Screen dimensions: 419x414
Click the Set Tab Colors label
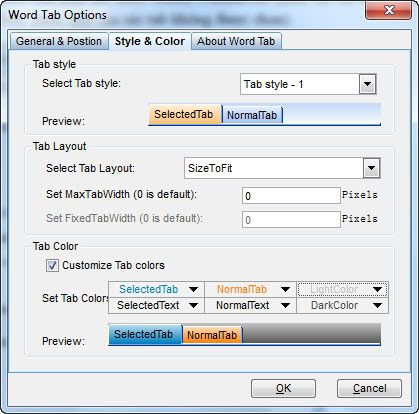pos(76,298)
